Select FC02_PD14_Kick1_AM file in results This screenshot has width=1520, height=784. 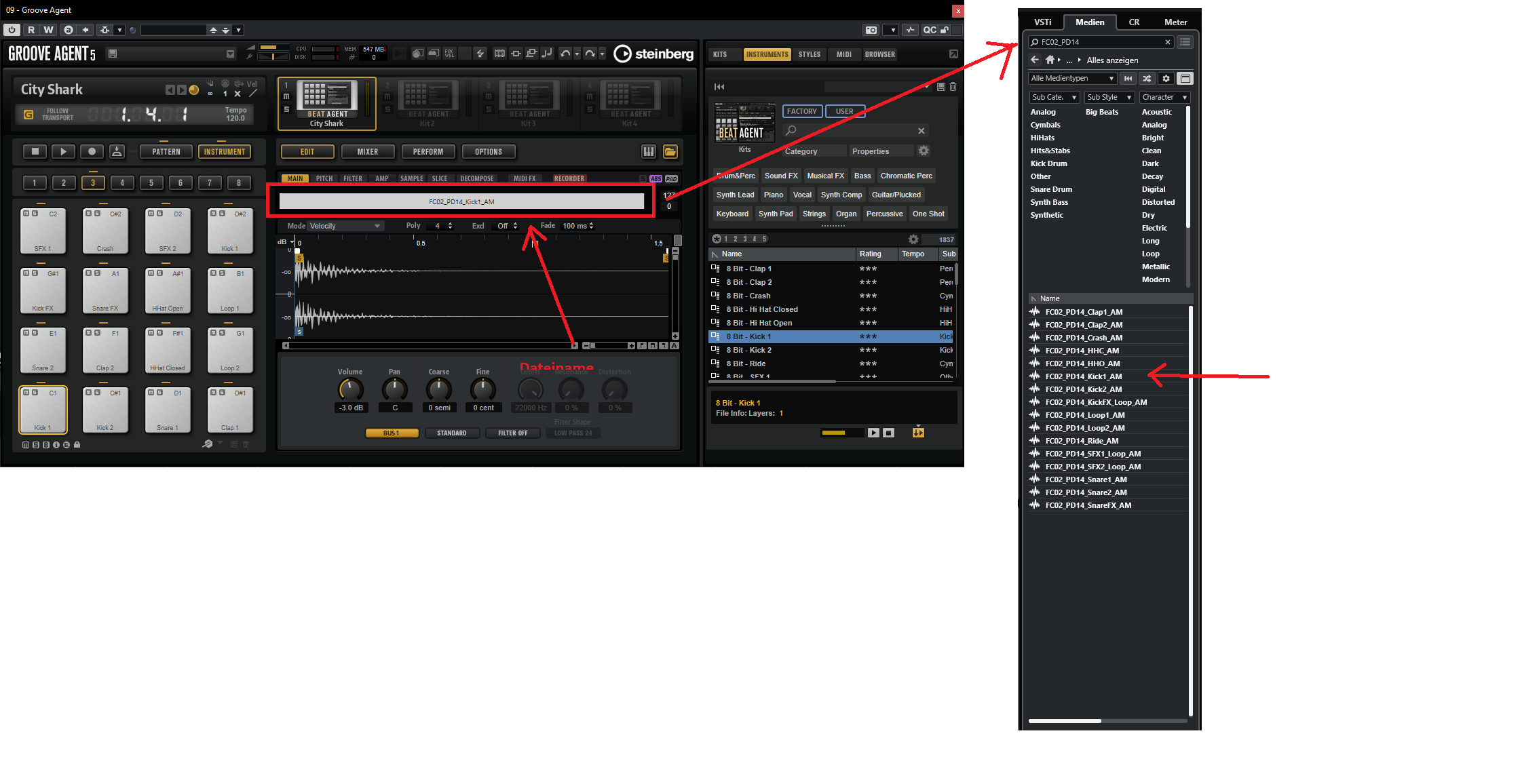pos(1083,376)
